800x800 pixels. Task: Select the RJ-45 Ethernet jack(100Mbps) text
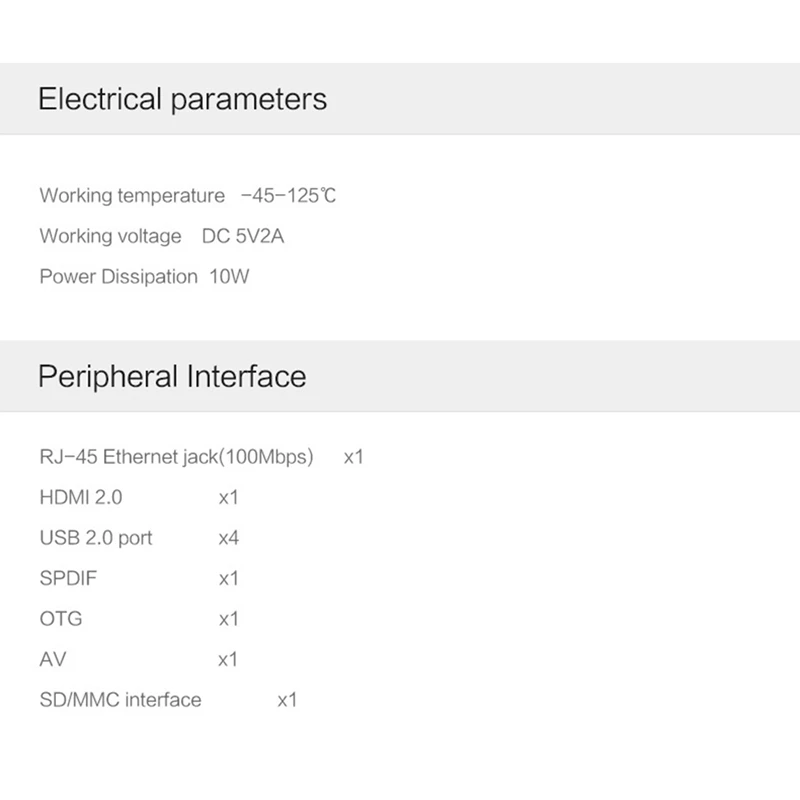(176, 457)
